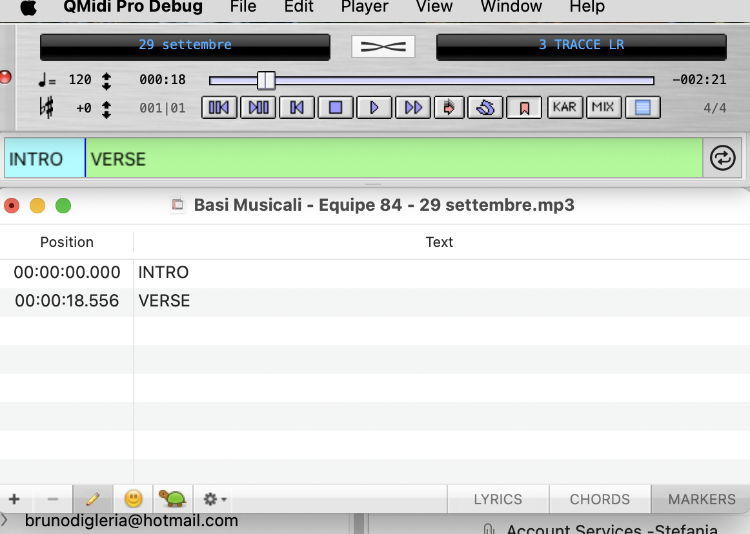Adjust the transpose stepper next to +0
The image size is (750, 534).
click(x=106, y=108)
